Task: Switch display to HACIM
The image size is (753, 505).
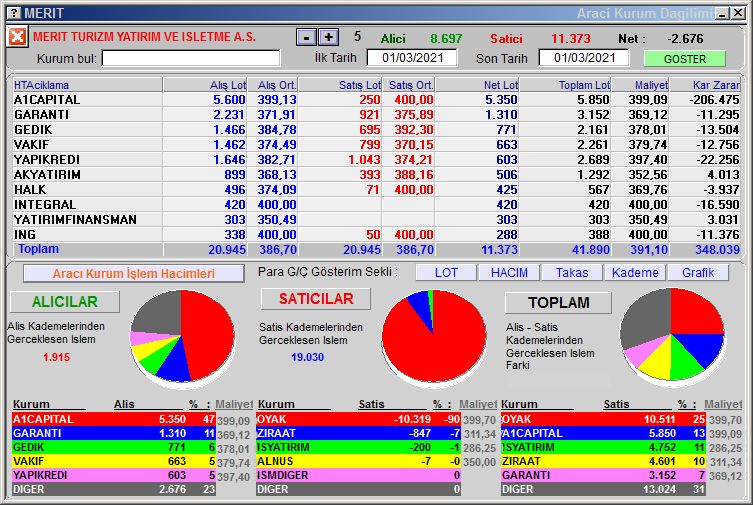Action: (509, 273)
